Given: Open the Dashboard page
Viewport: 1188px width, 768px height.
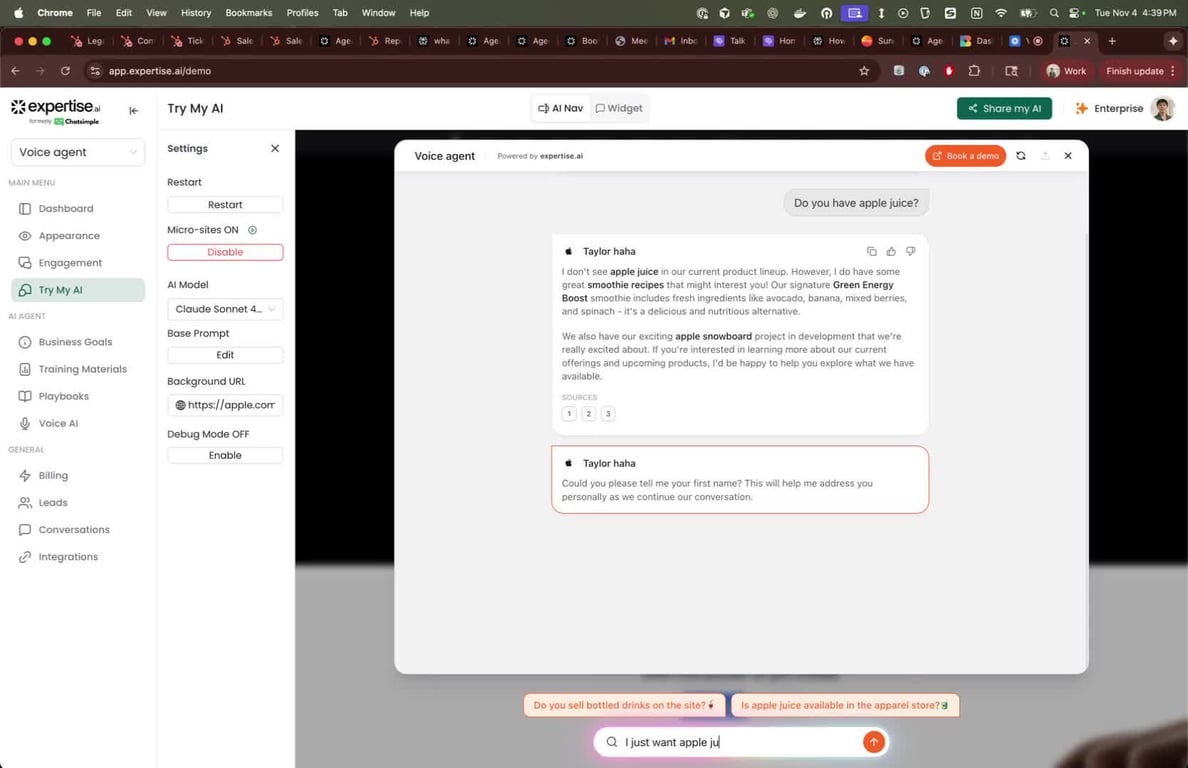Looking at the screenshot, I should [66, 208].
